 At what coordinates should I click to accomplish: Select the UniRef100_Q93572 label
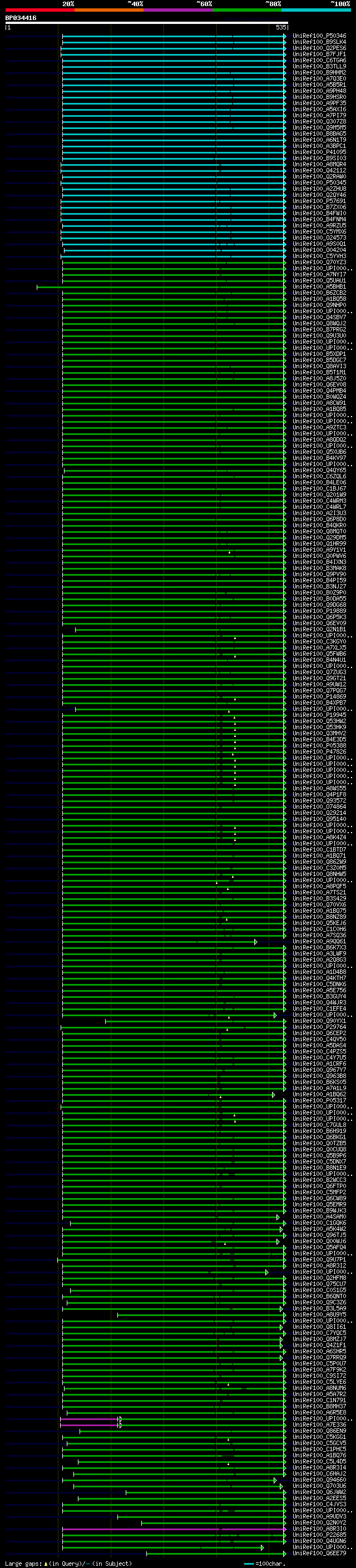(x=319, y=801)
